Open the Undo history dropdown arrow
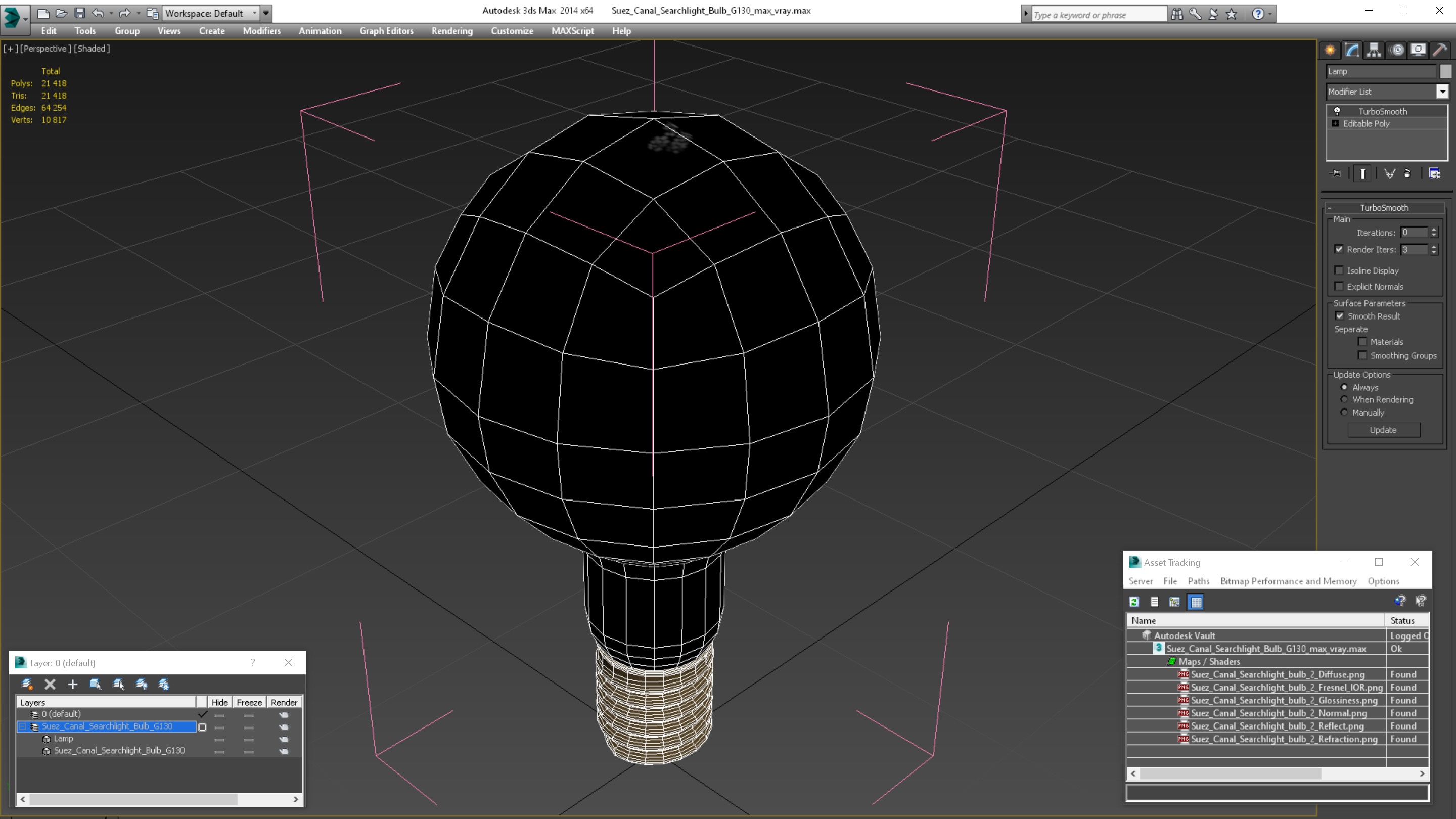The image size is (1456, 819). (x=111, y=13)
